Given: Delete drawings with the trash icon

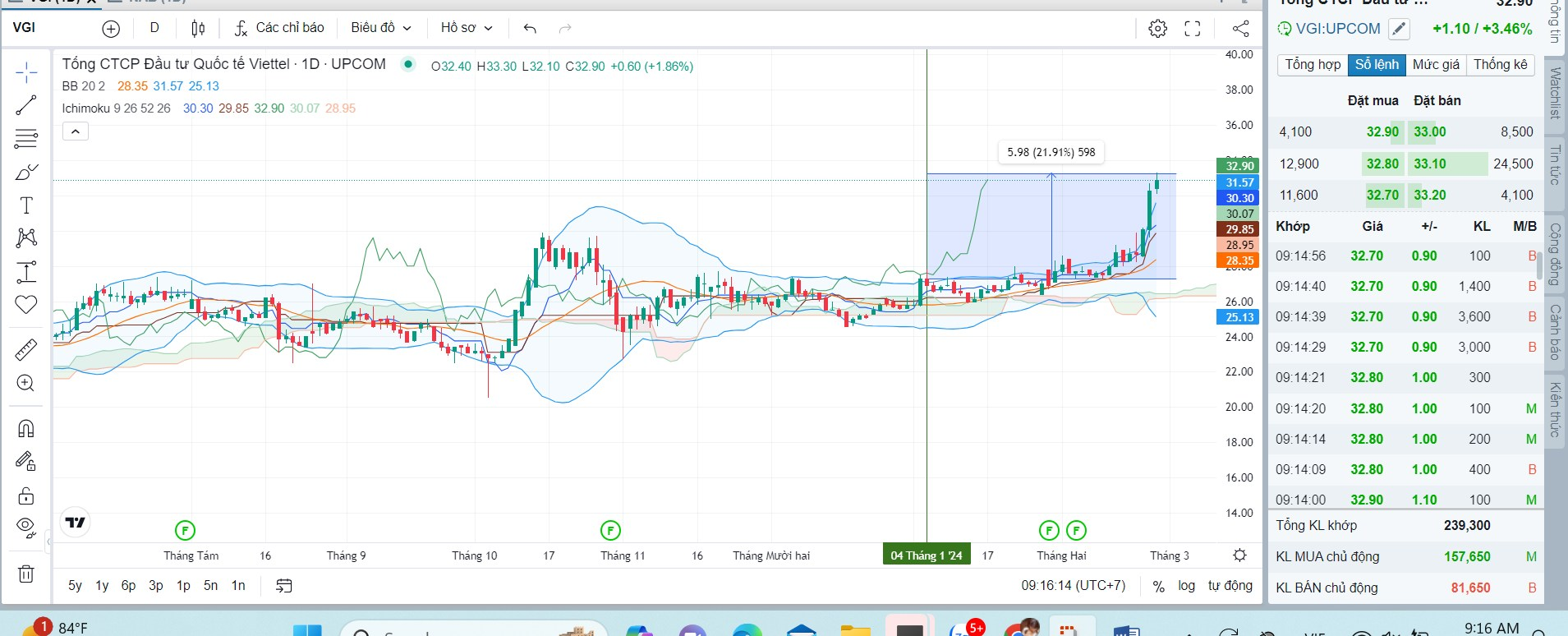Looking at the screenshot, I should click(x=26, y=574).
